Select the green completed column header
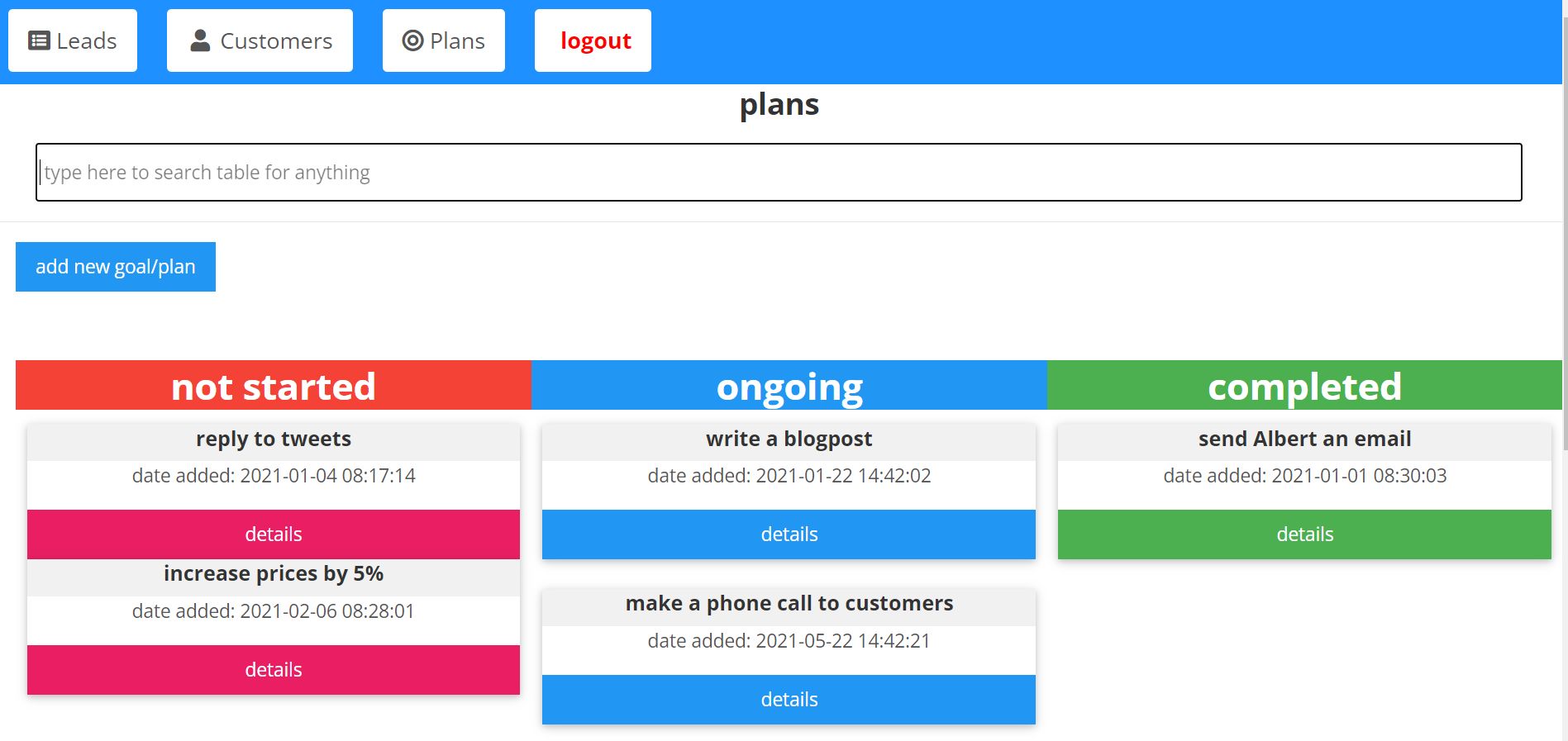This screenshot has width=1568, height=741. tap(1304, 385)
